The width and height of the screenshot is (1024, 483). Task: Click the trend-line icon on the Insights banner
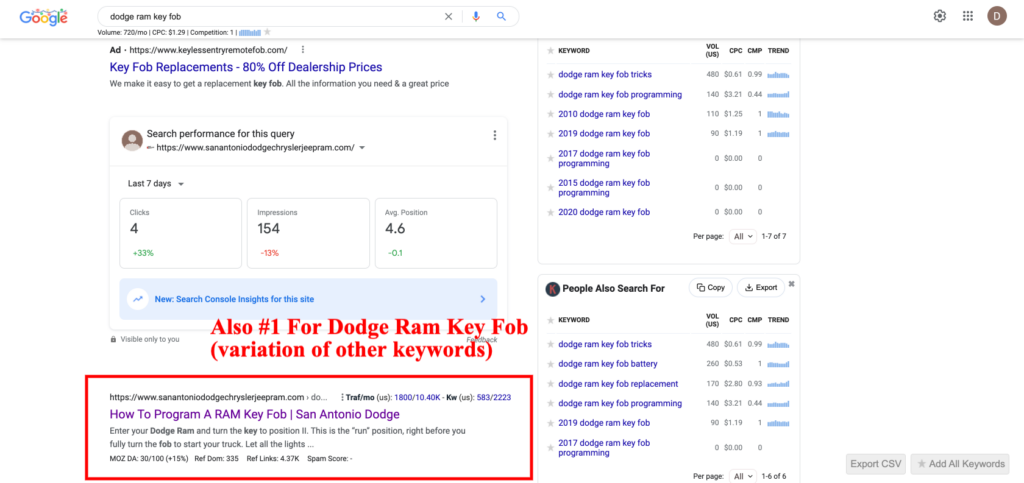138,300
